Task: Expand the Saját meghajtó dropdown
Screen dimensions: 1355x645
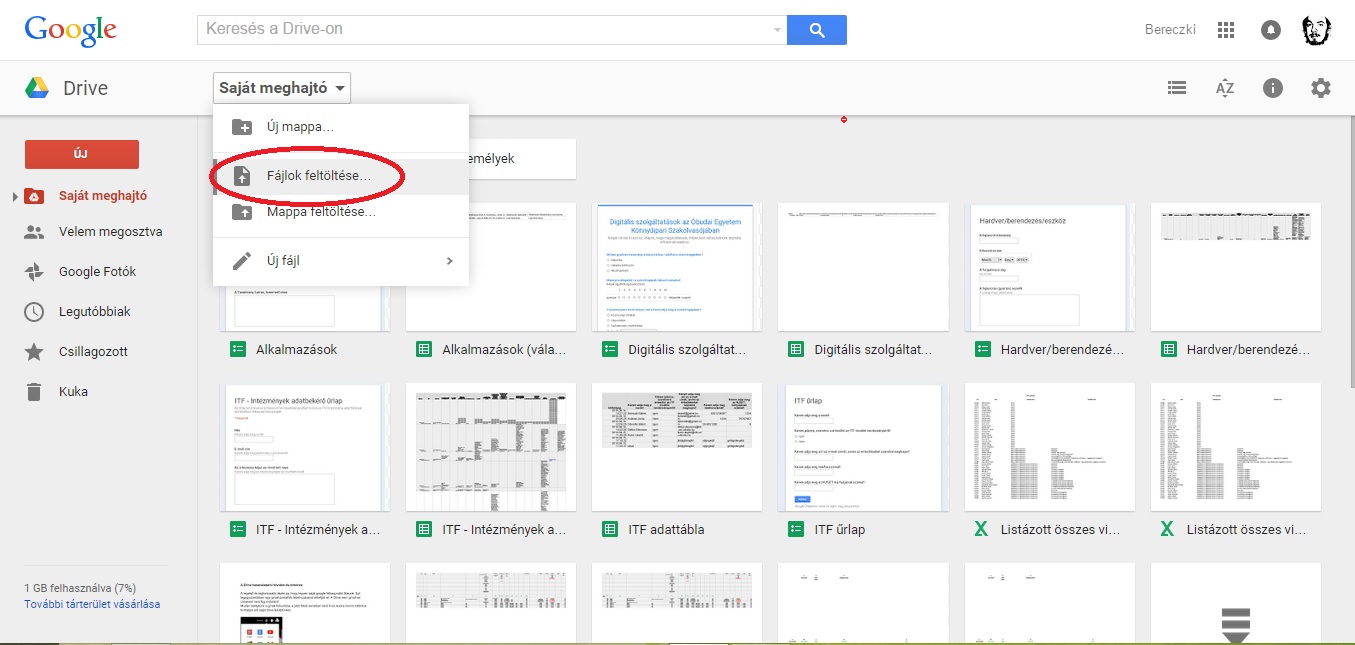Action: [x=282, y=88]
